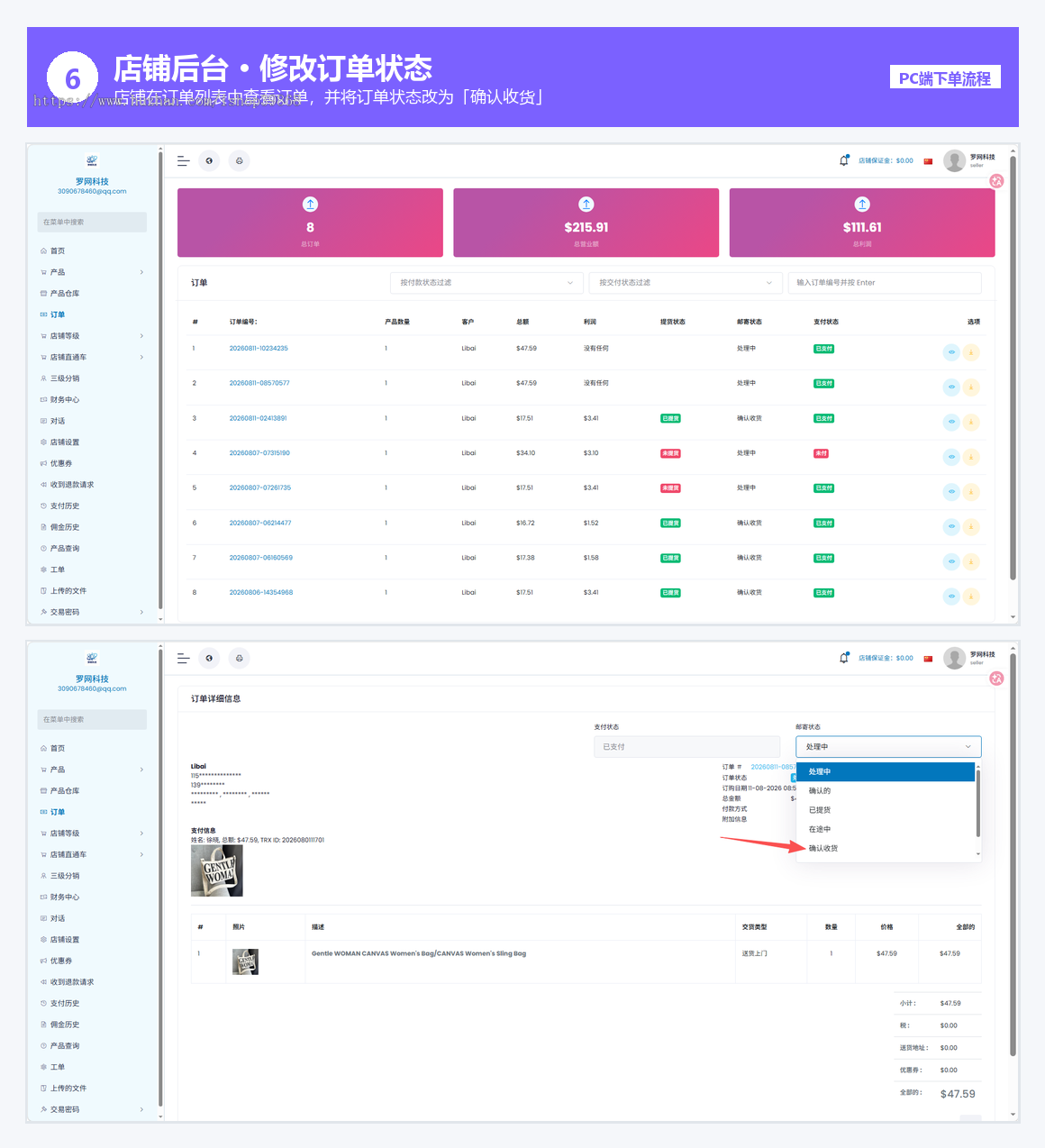Open order link 20260807-07315190

click(259, 453)
